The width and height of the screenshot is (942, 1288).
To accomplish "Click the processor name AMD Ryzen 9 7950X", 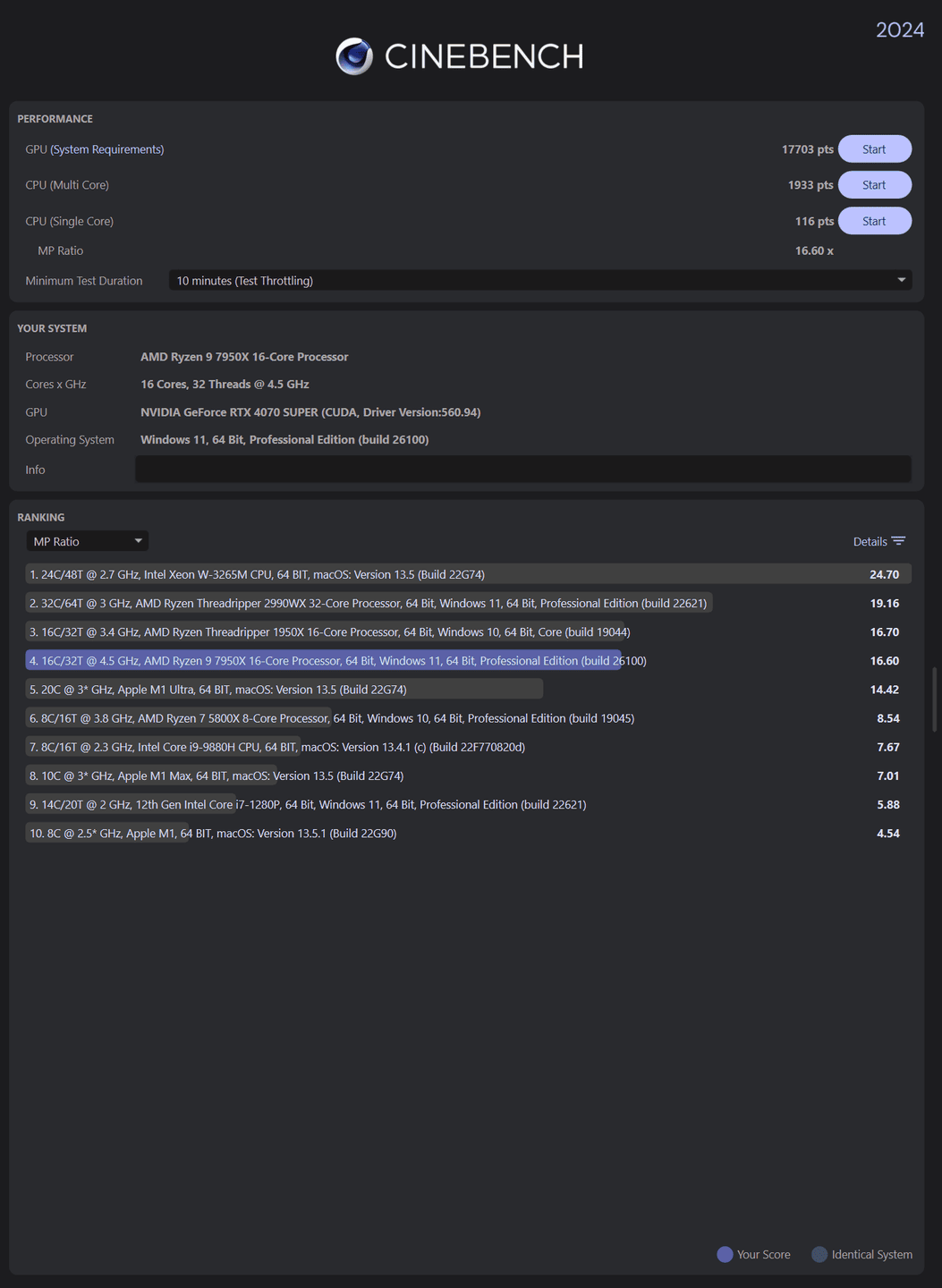I will pos(244,357).
